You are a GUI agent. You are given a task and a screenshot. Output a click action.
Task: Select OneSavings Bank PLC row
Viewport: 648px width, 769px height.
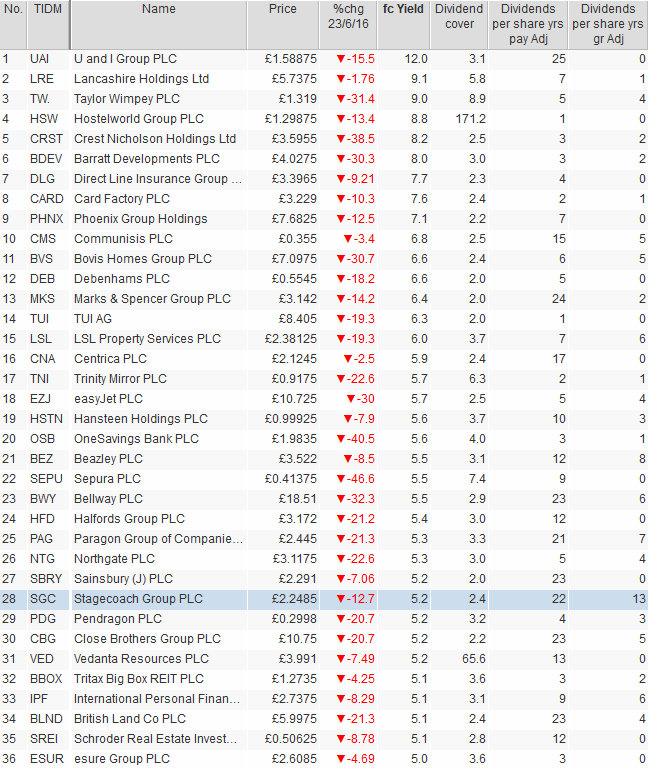click(324, 439)
